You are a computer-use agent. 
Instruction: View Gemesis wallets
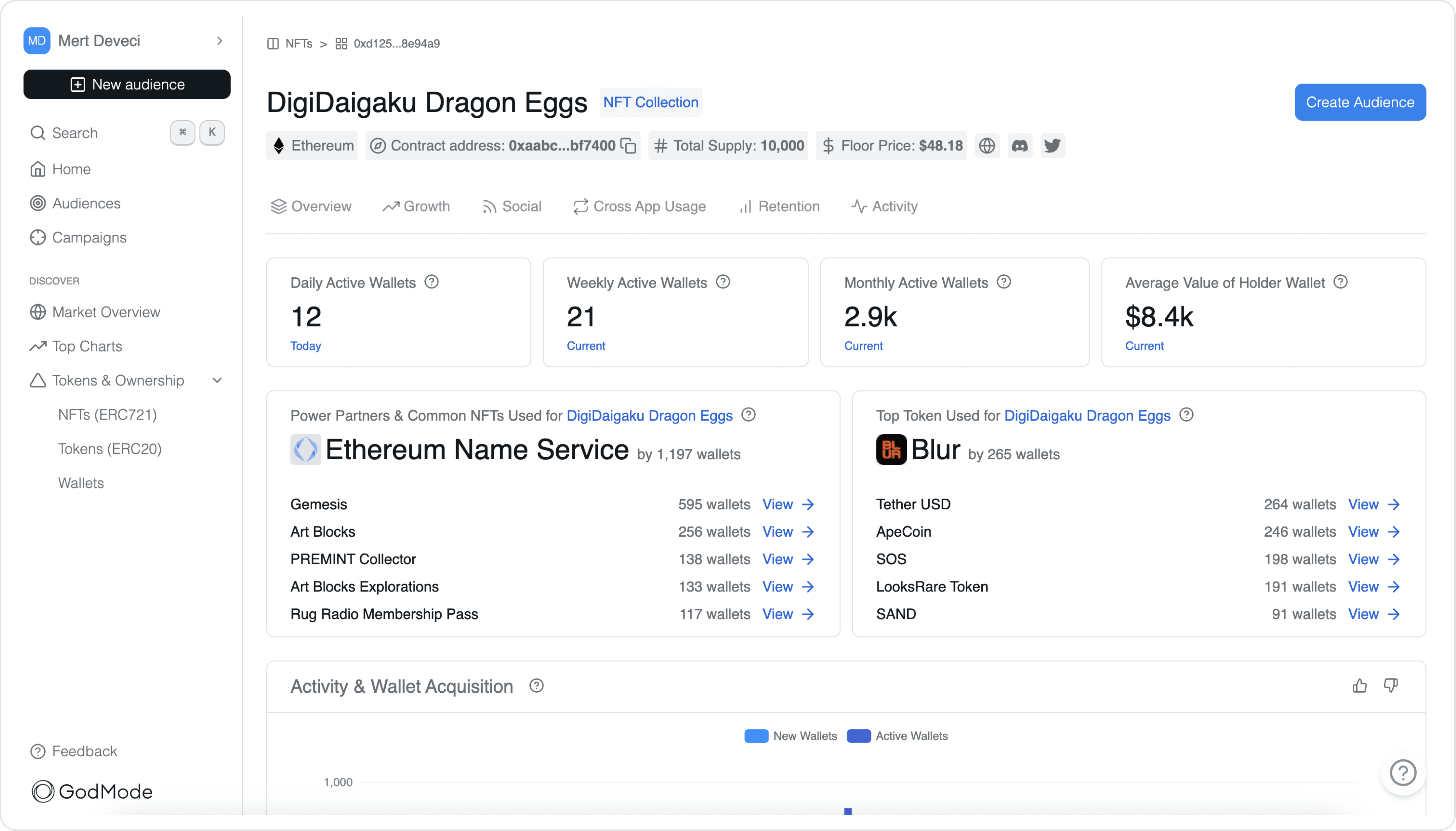coord(788,504)
